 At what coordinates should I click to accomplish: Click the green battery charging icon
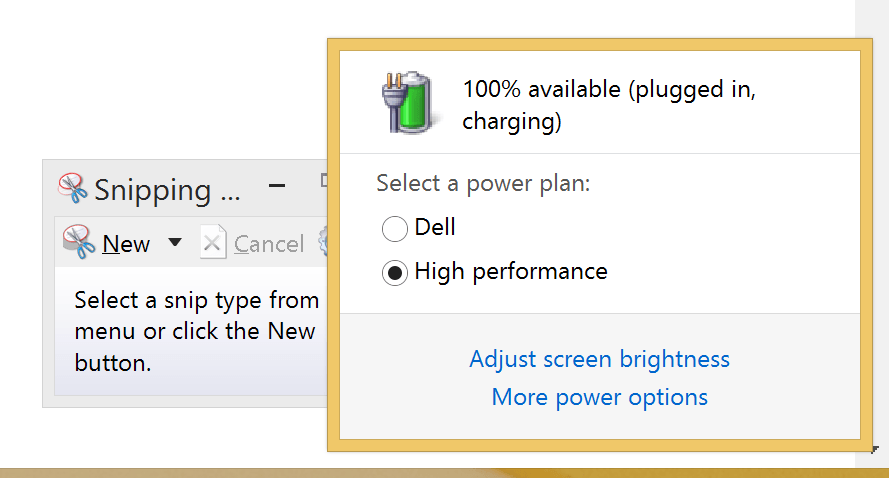[408, 104]
